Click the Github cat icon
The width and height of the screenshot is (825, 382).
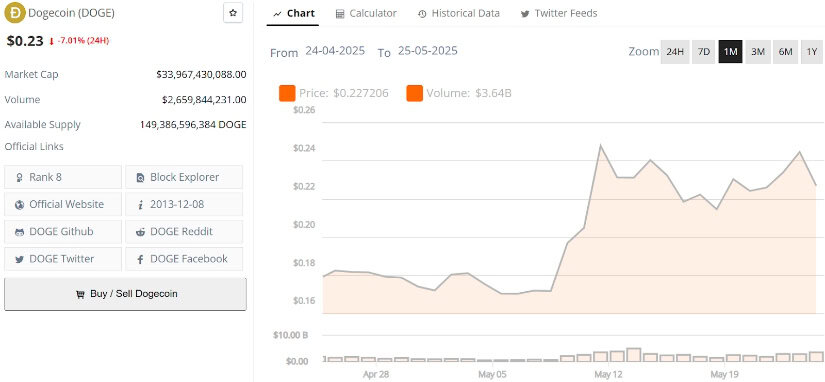[19, 232]
